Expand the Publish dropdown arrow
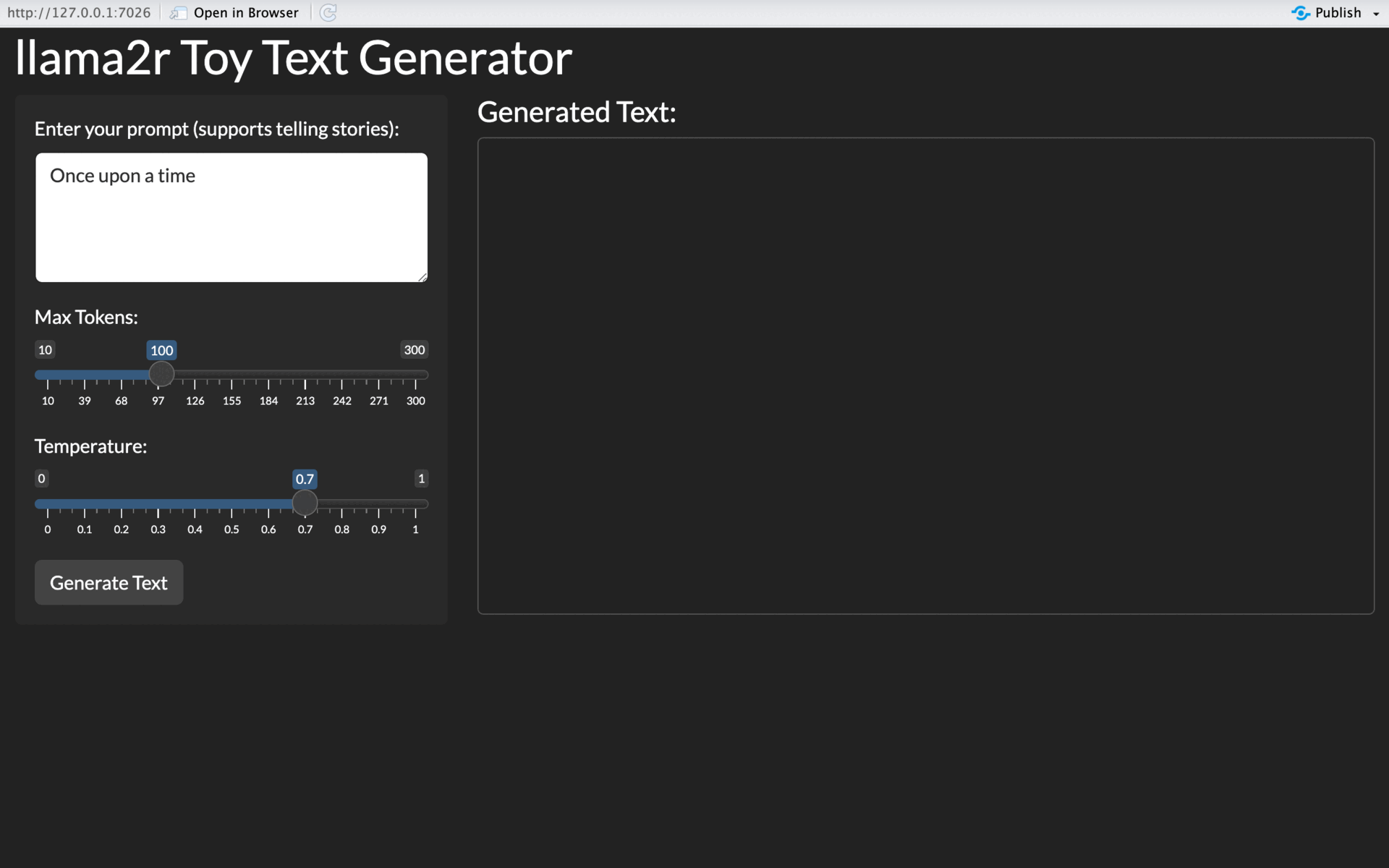This screenshot has width=1389, height=868. coord(1376,14)
